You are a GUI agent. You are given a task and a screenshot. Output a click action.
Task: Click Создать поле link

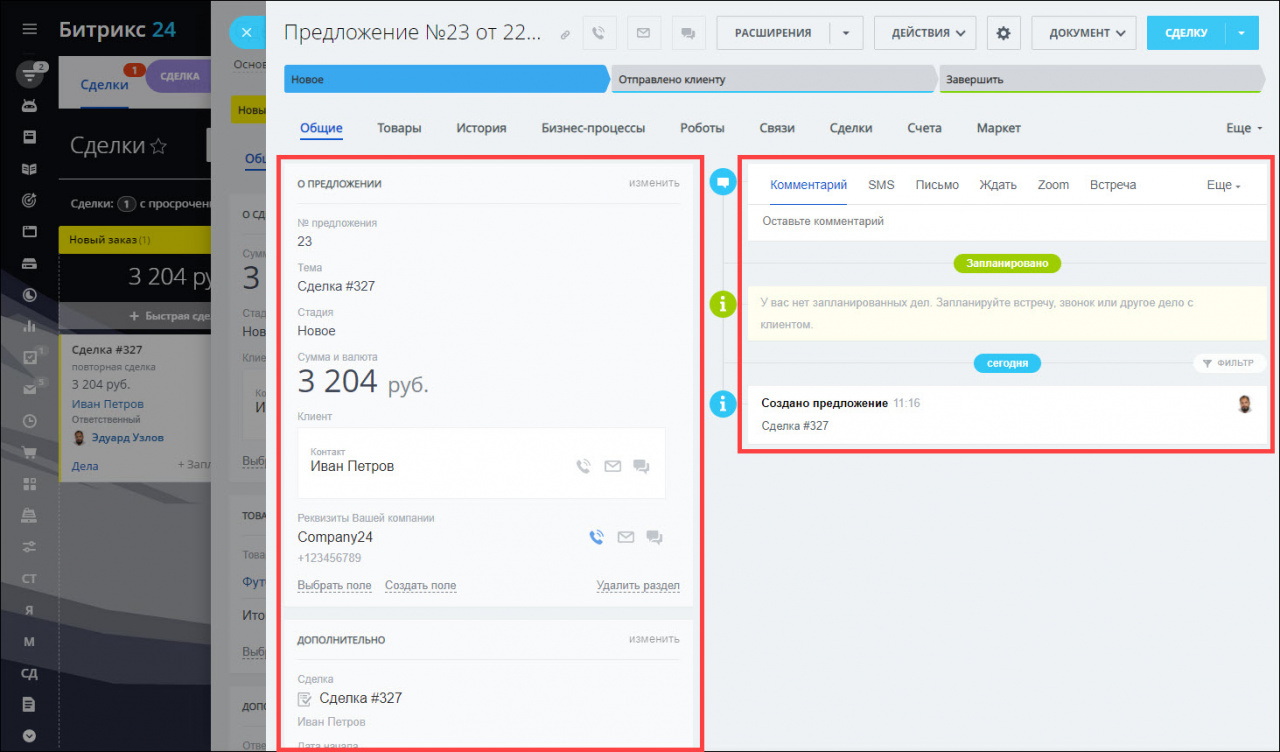pos(420,586)
